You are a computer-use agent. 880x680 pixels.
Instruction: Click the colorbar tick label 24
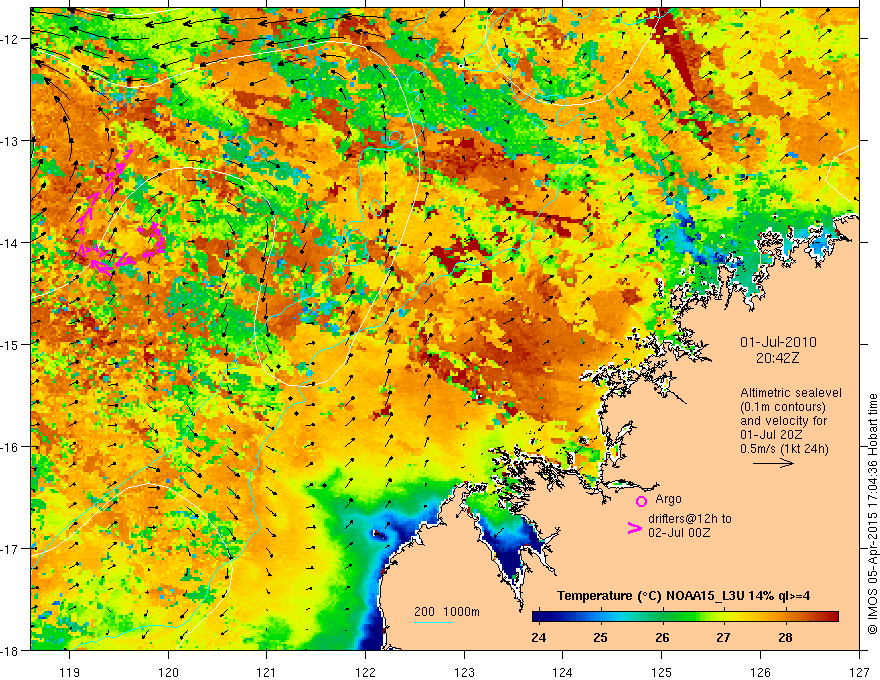539,637
